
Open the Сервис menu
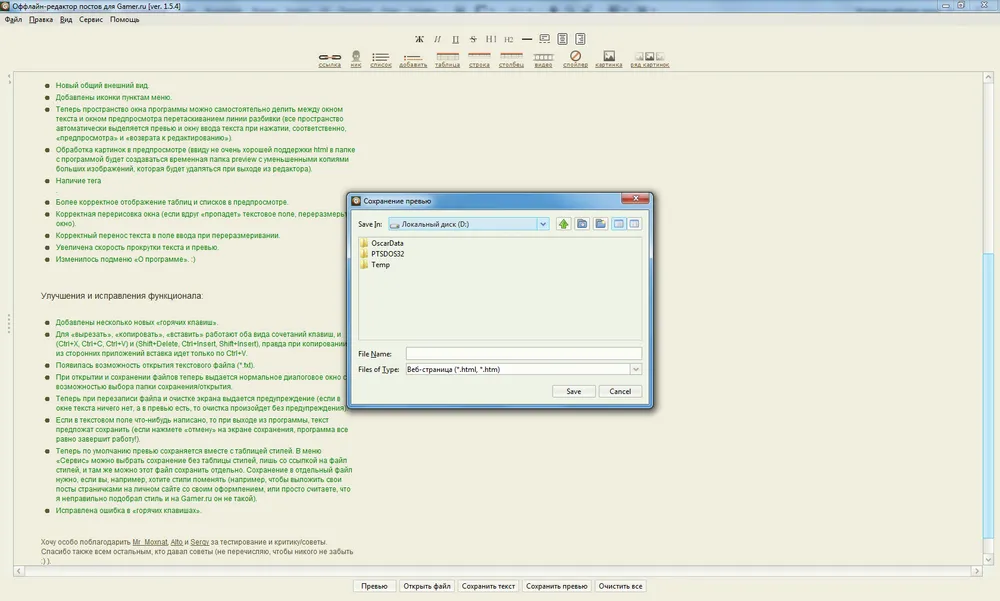[x=90, y=19]
